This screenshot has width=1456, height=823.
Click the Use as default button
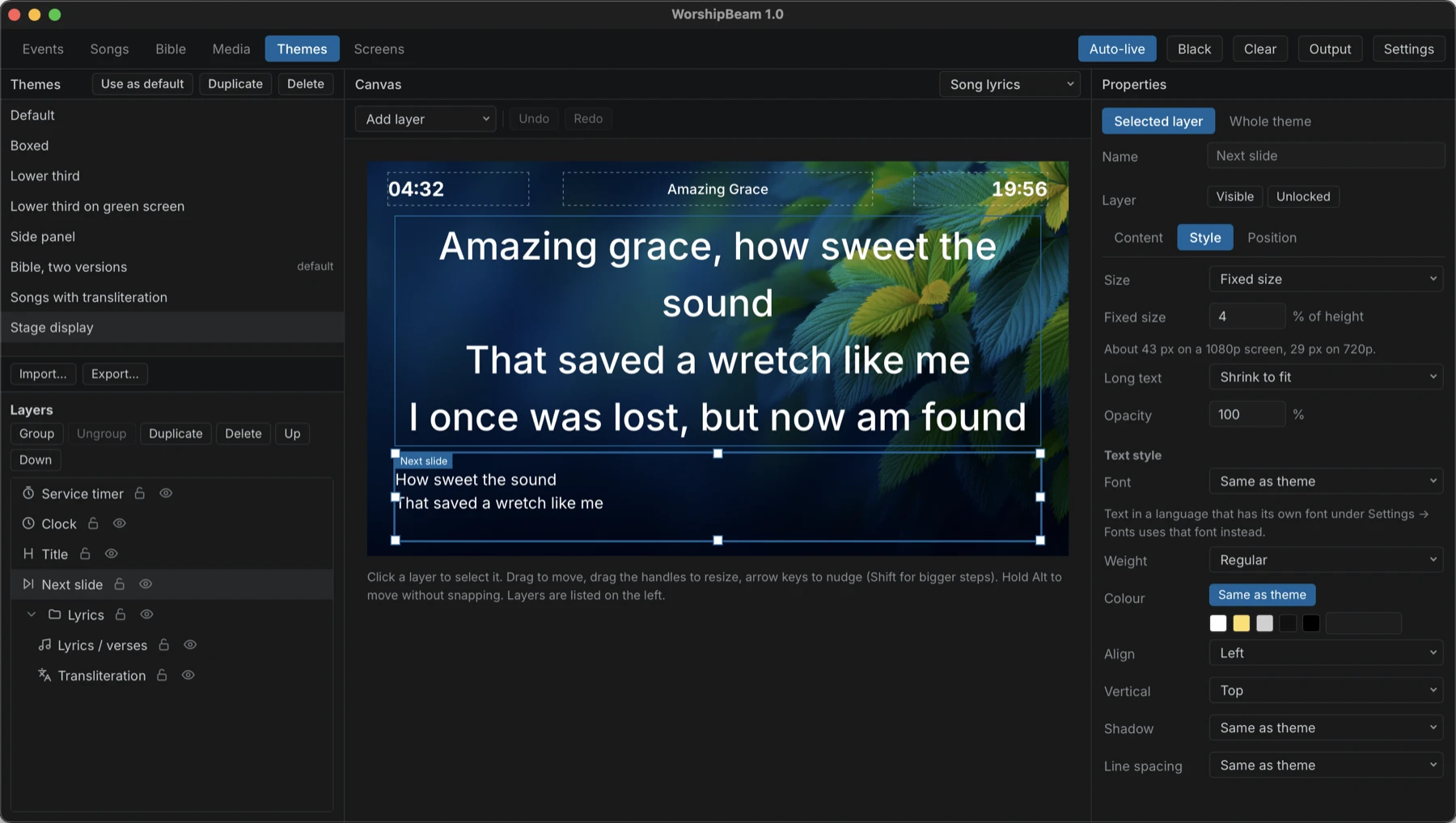[x=142, y=84]
